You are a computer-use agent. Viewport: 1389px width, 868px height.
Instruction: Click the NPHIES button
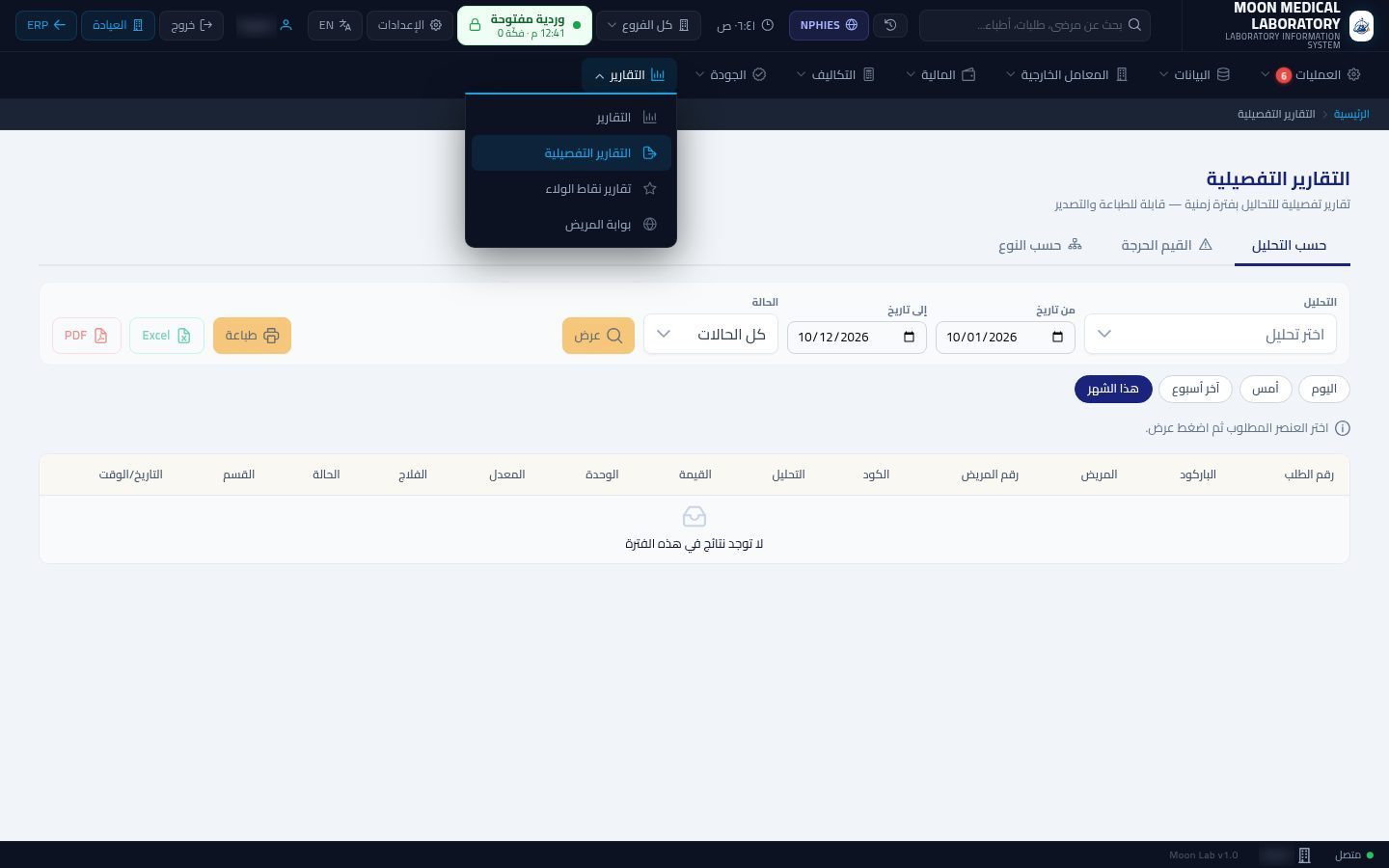pyautogui.click(x=829, y=25)
